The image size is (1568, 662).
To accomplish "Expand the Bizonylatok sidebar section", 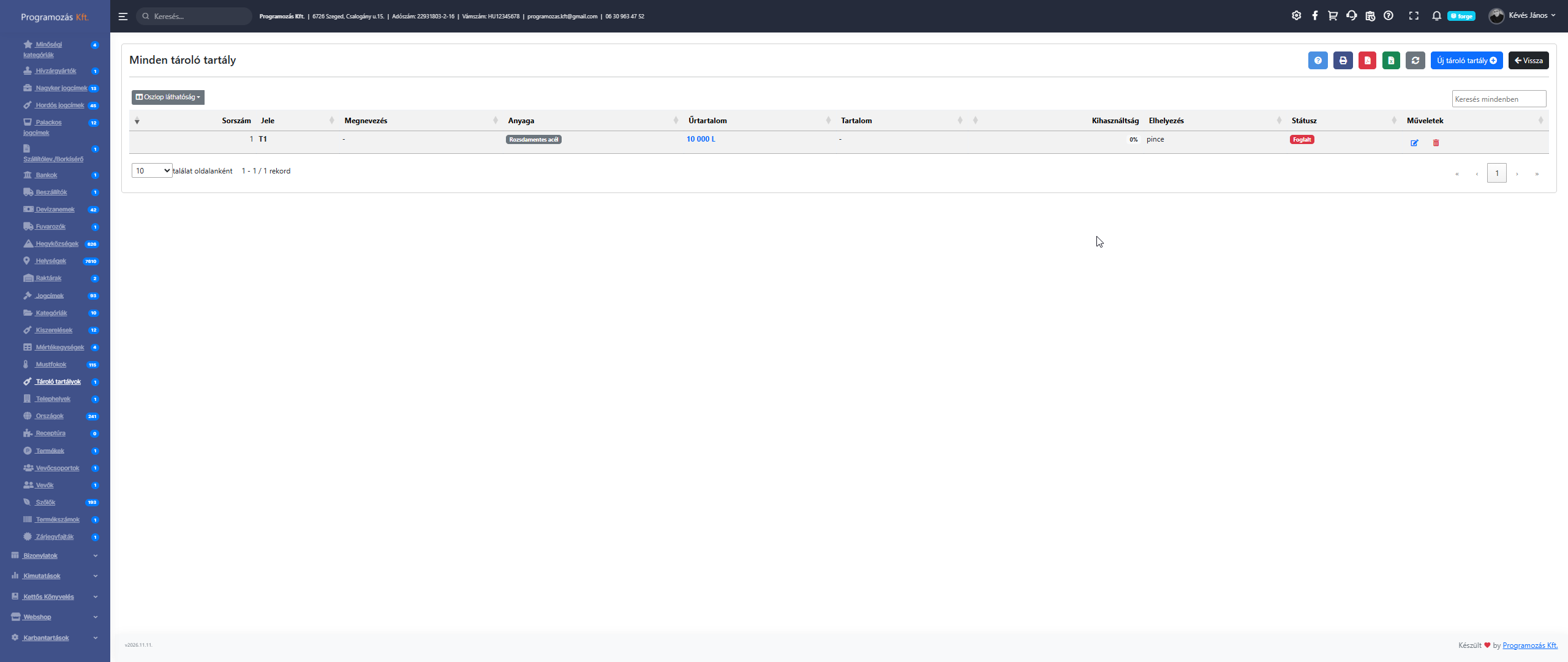I will click(40, 556).
